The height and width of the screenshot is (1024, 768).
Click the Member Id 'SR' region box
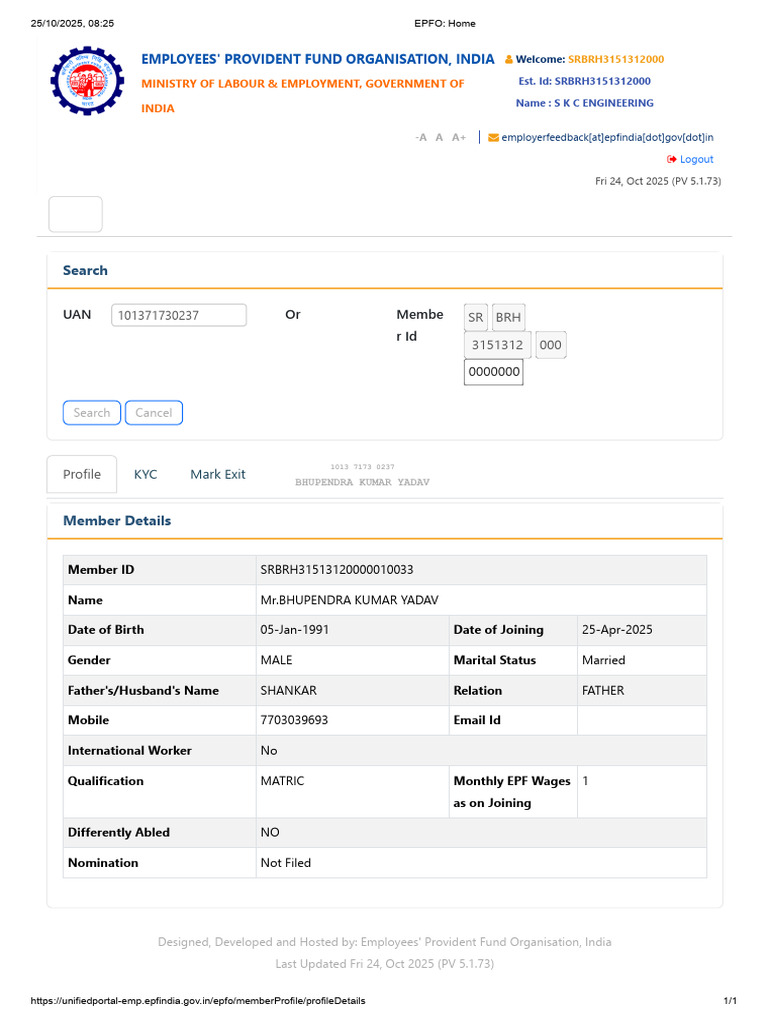[x=475, y=318]
